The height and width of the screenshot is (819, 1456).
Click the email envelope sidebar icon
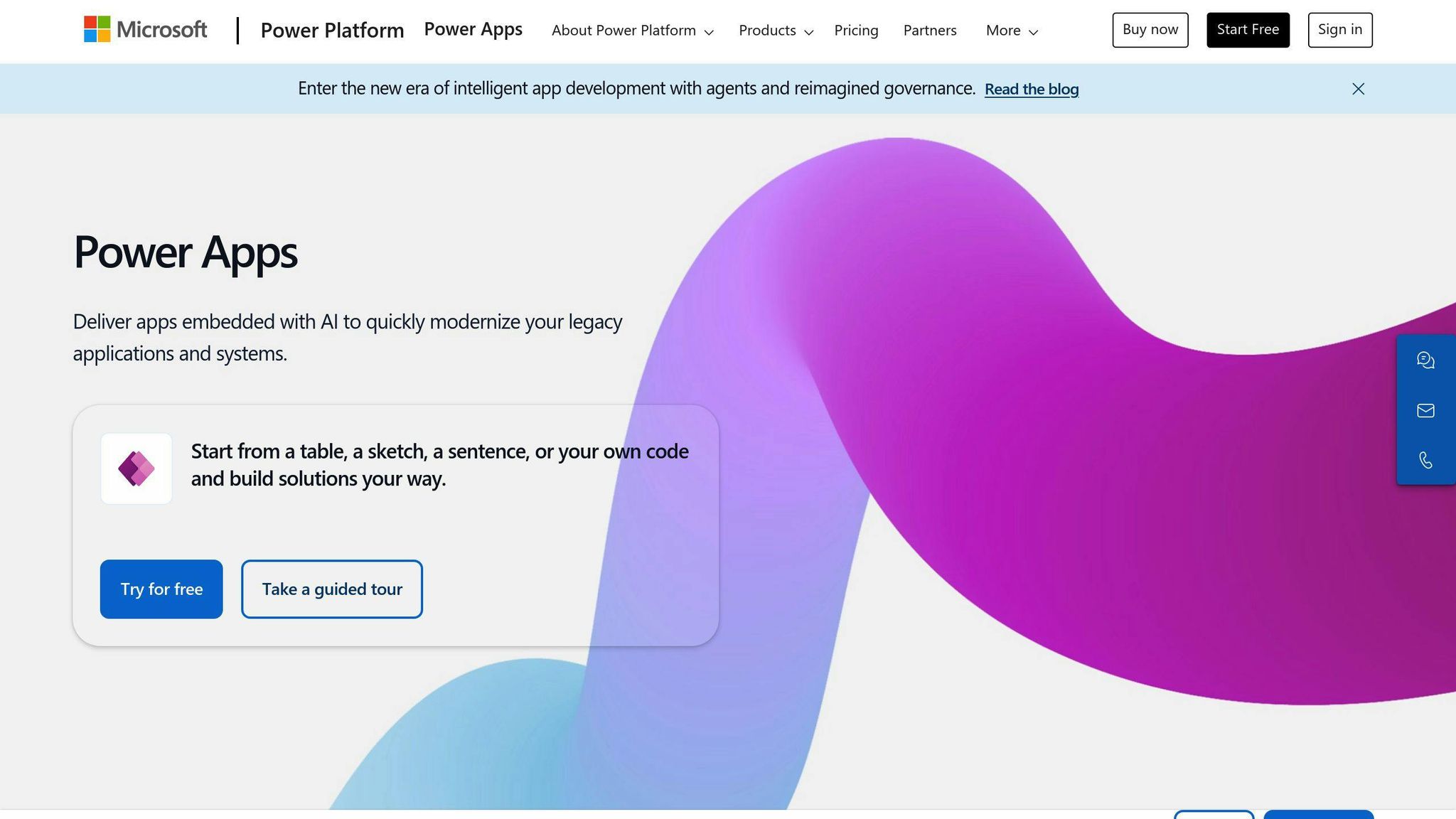click(x=1425, y=410)
